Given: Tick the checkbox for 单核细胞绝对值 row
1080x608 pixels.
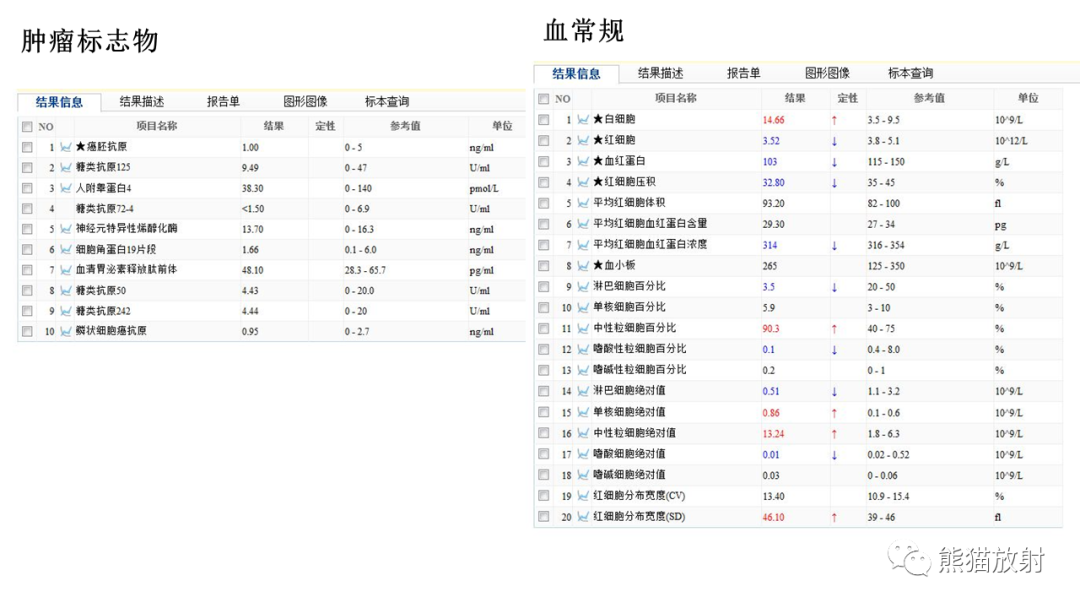Looking at the screenshot, I should coord(543,412).
